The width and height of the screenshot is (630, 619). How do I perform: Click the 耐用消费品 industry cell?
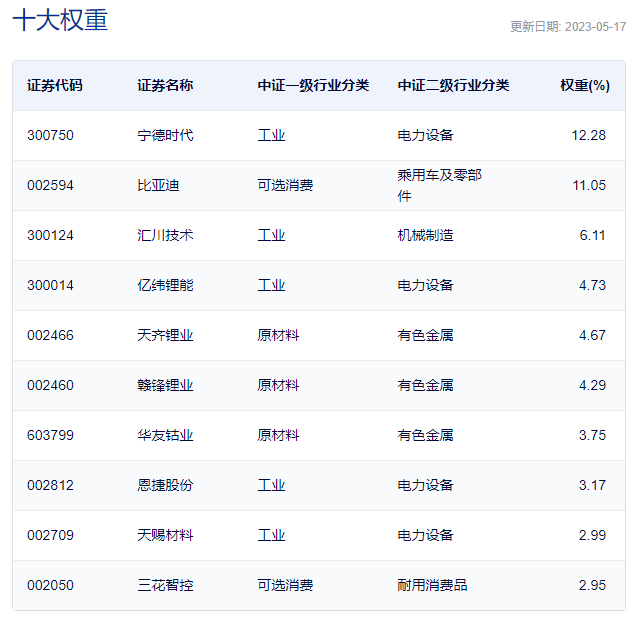[x=432, y=586]
